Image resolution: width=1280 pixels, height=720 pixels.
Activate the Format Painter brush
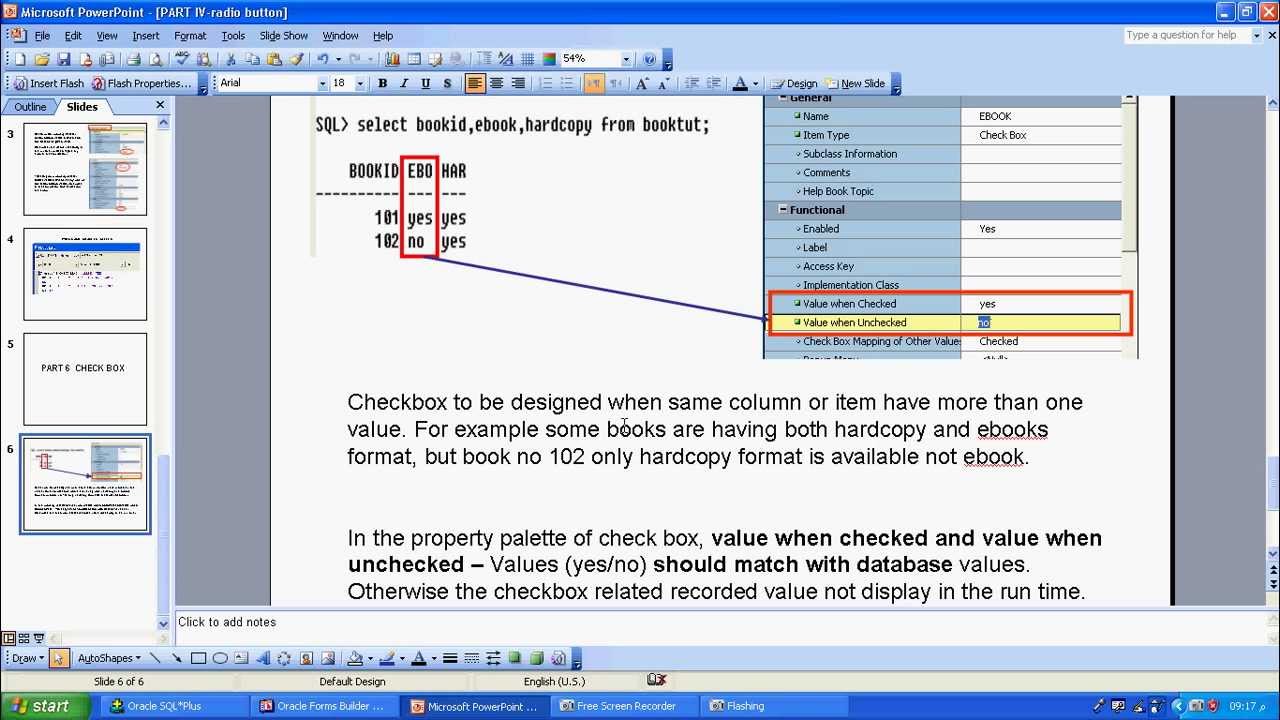tap(297, 59)
